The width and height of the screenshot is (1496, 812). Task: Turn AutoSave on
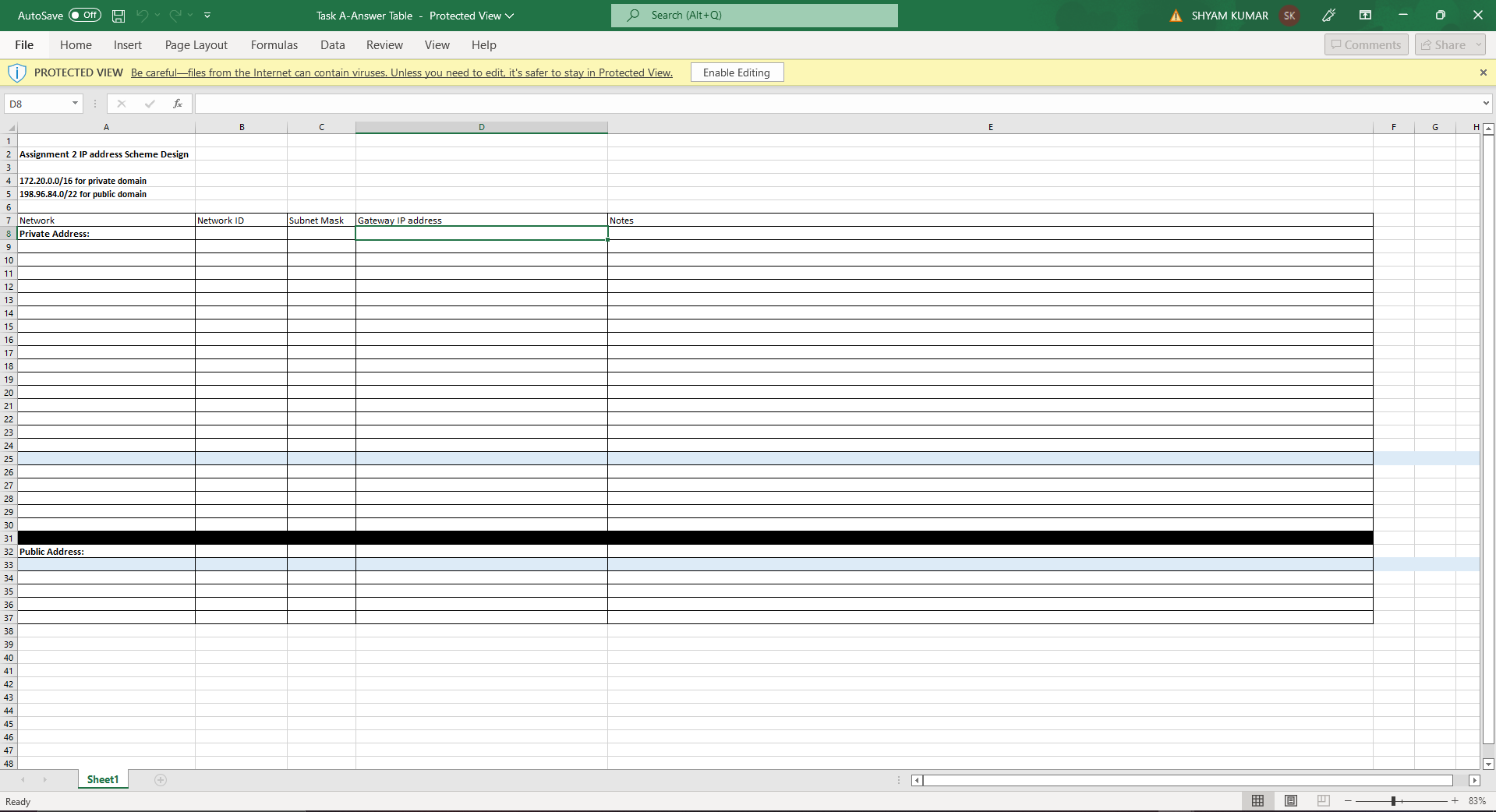click(85, 15)
